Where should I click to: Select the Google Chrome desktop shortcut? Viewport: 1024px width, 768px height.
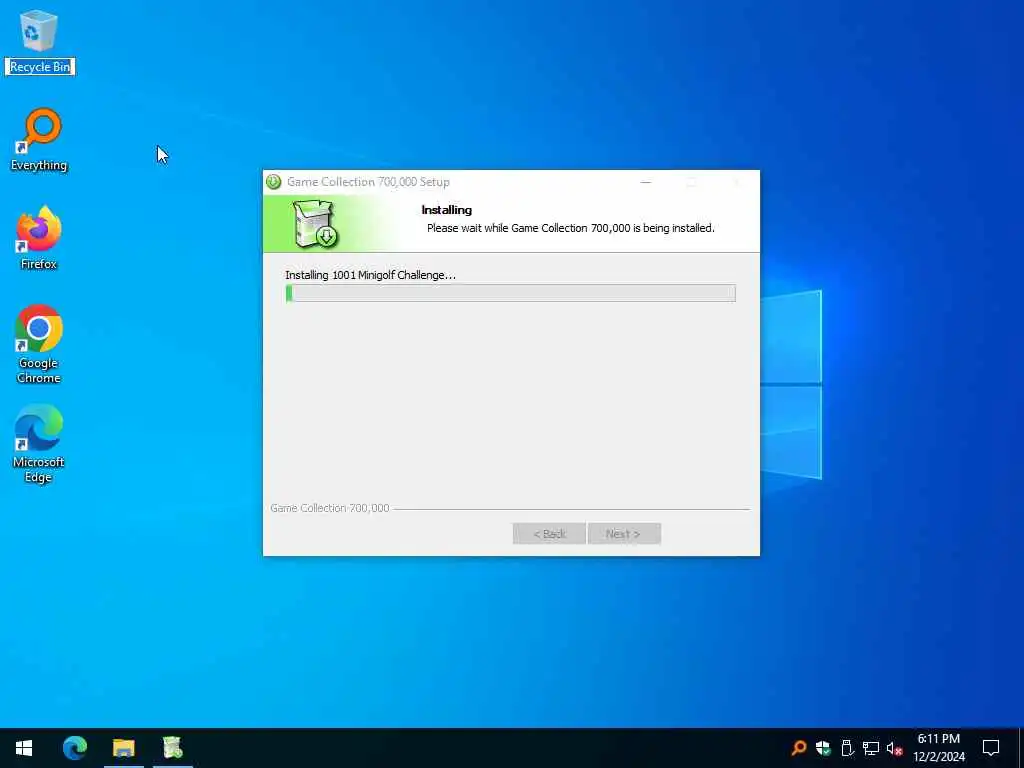39,344
